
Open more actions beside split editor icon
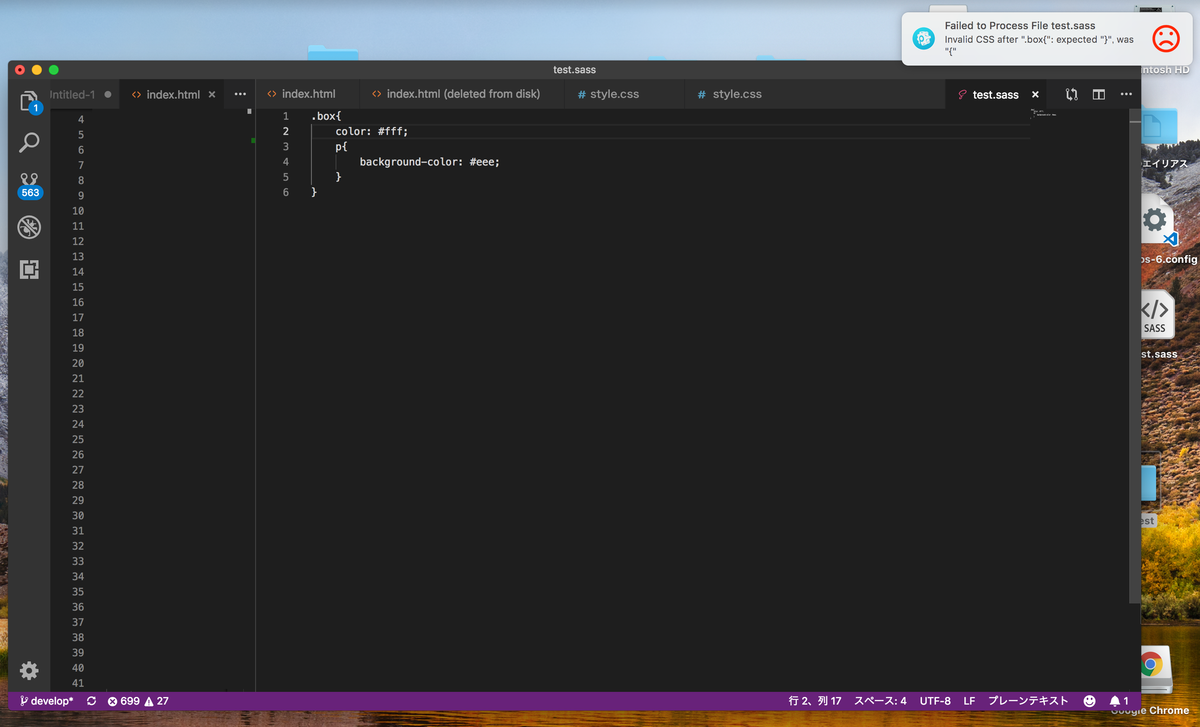(1124, 95)
